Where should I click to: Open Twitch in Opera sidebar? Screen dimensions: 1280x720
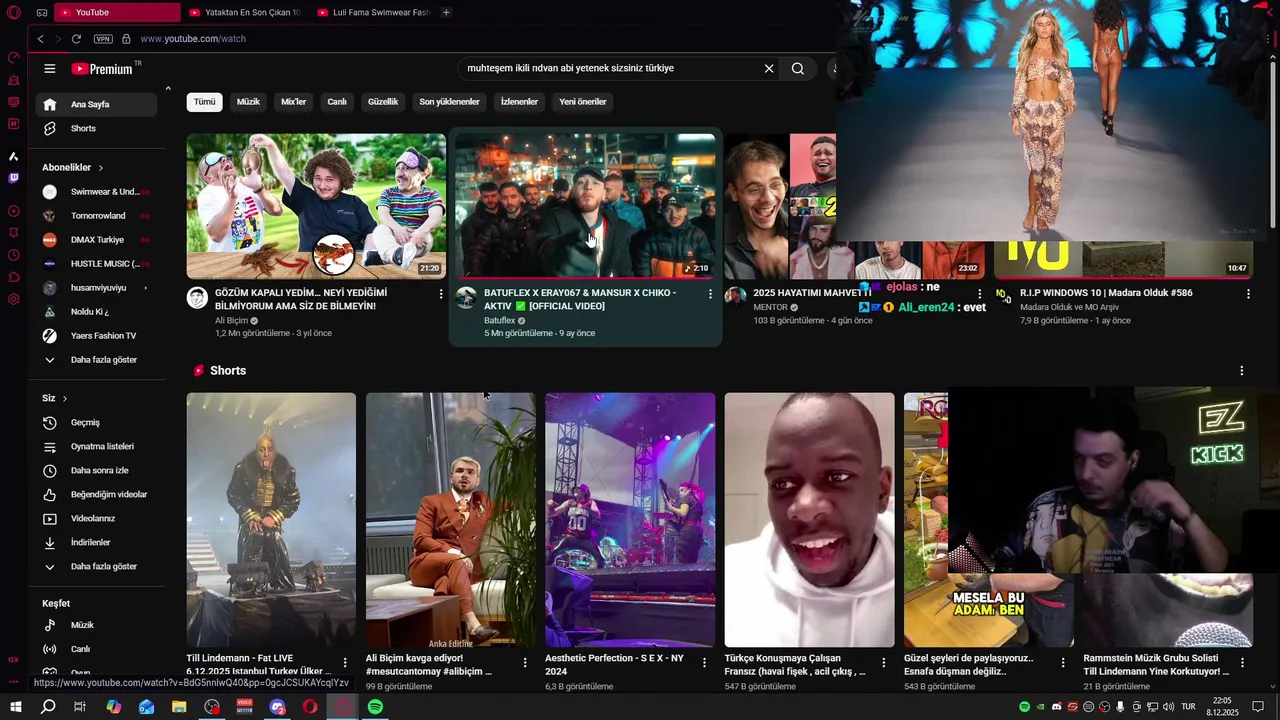(x=13, y=178)
